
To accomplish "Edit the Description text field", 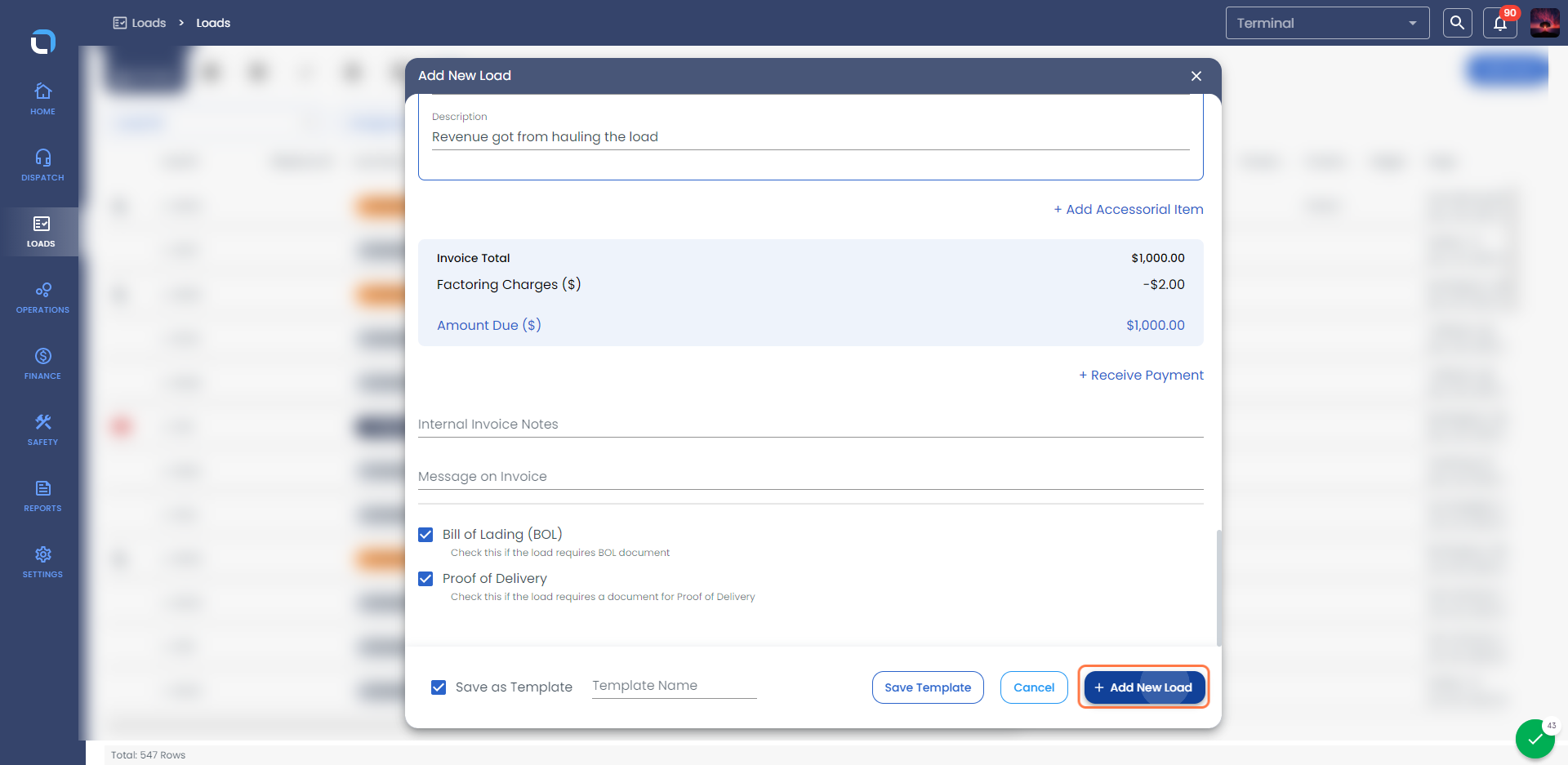I will 811,137.
